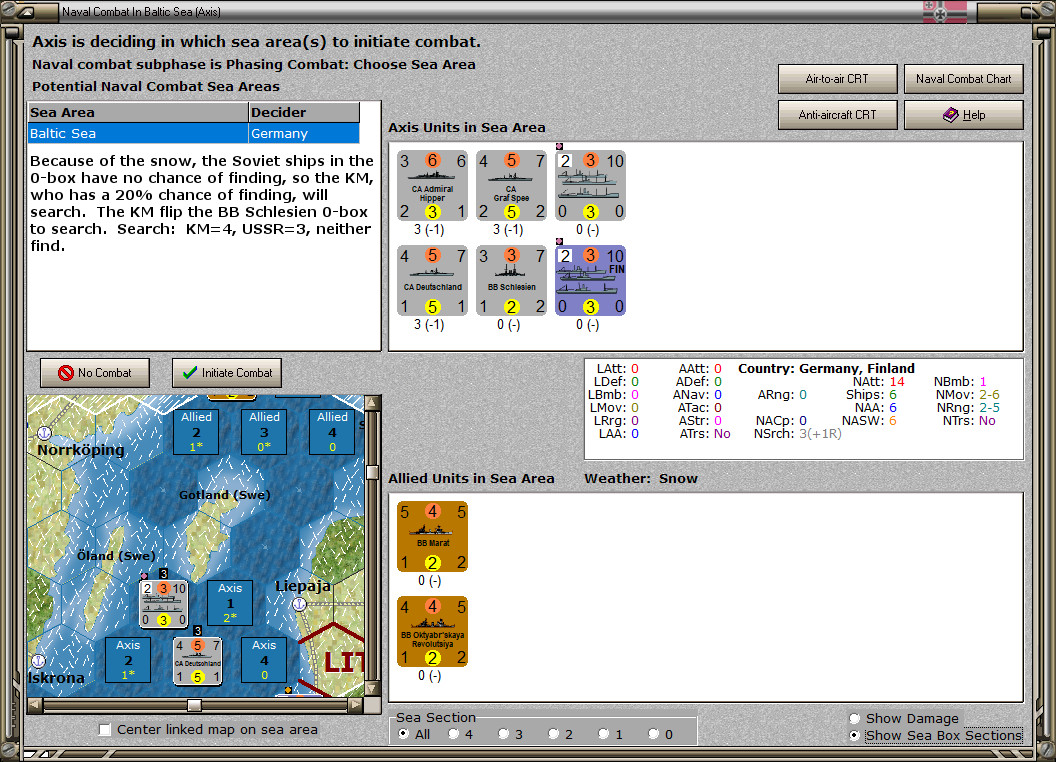
Task: Click map horizontal scrollbar left arrow
Action: 35,705
